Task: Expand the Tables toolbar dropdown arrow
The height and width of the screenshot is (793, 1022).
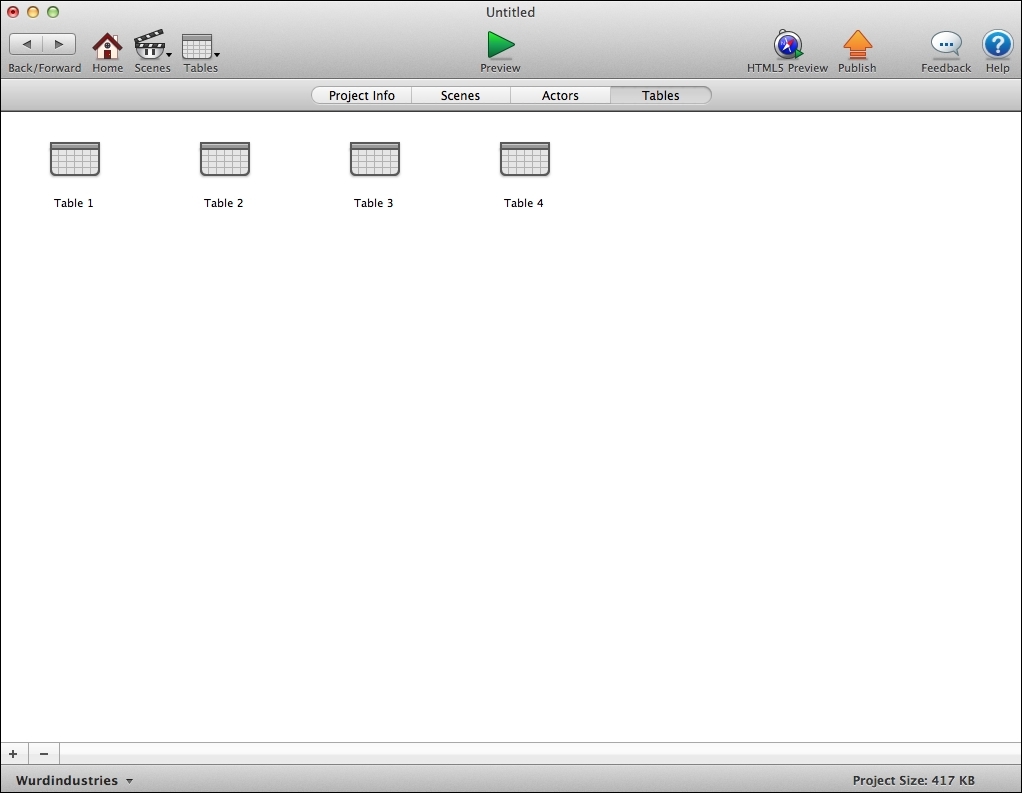Action: (217, 55)
